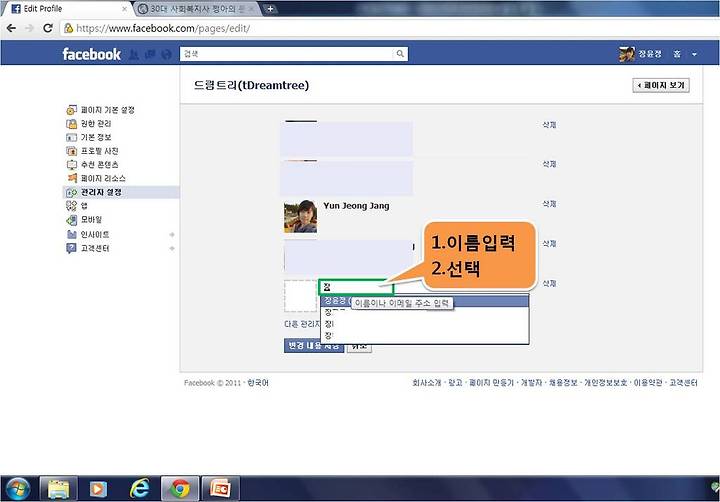Open a new browser tab
This screenshot has width=720, height=502.
[270, 9]
